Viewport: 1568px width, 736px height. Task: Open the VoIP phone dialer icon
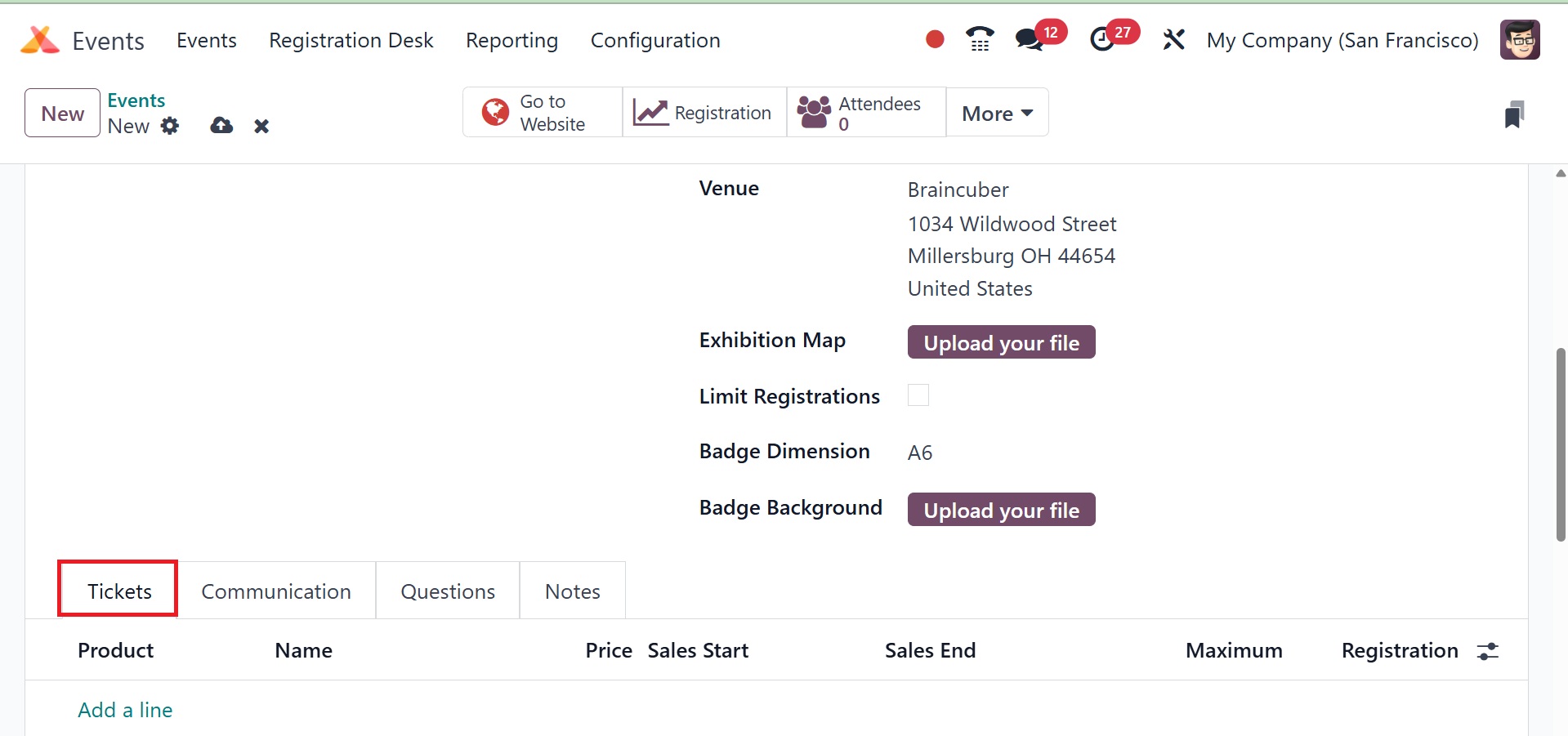click(x=979, y=39)
